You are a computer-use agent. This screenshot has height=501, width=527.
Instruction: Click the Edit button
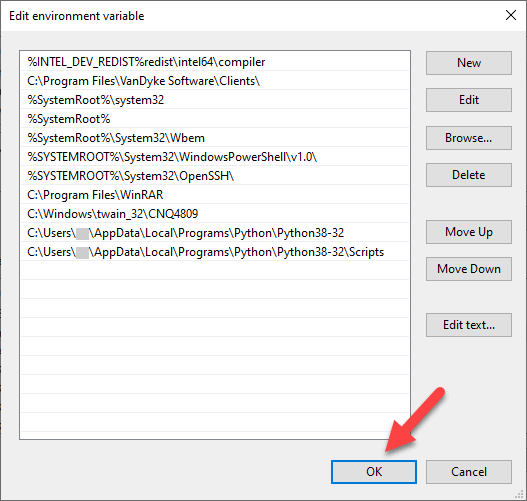click(469, 100)
